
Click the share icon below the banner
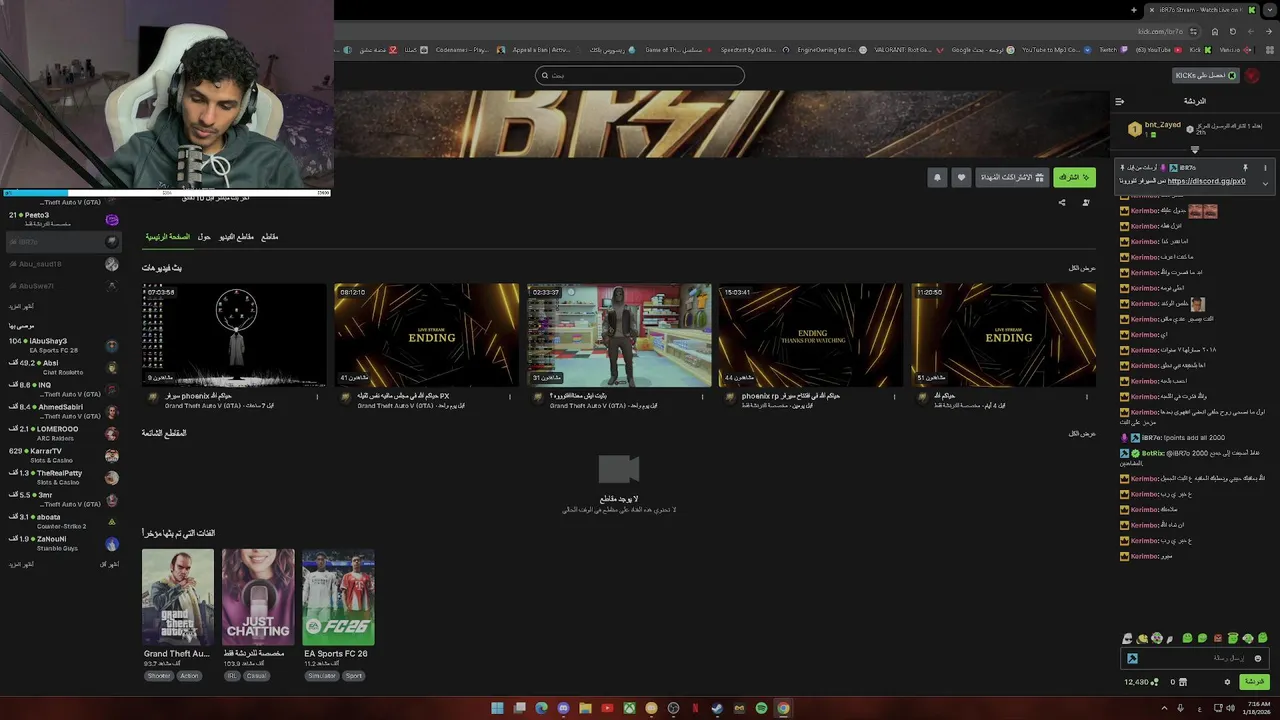(1062, 203)
